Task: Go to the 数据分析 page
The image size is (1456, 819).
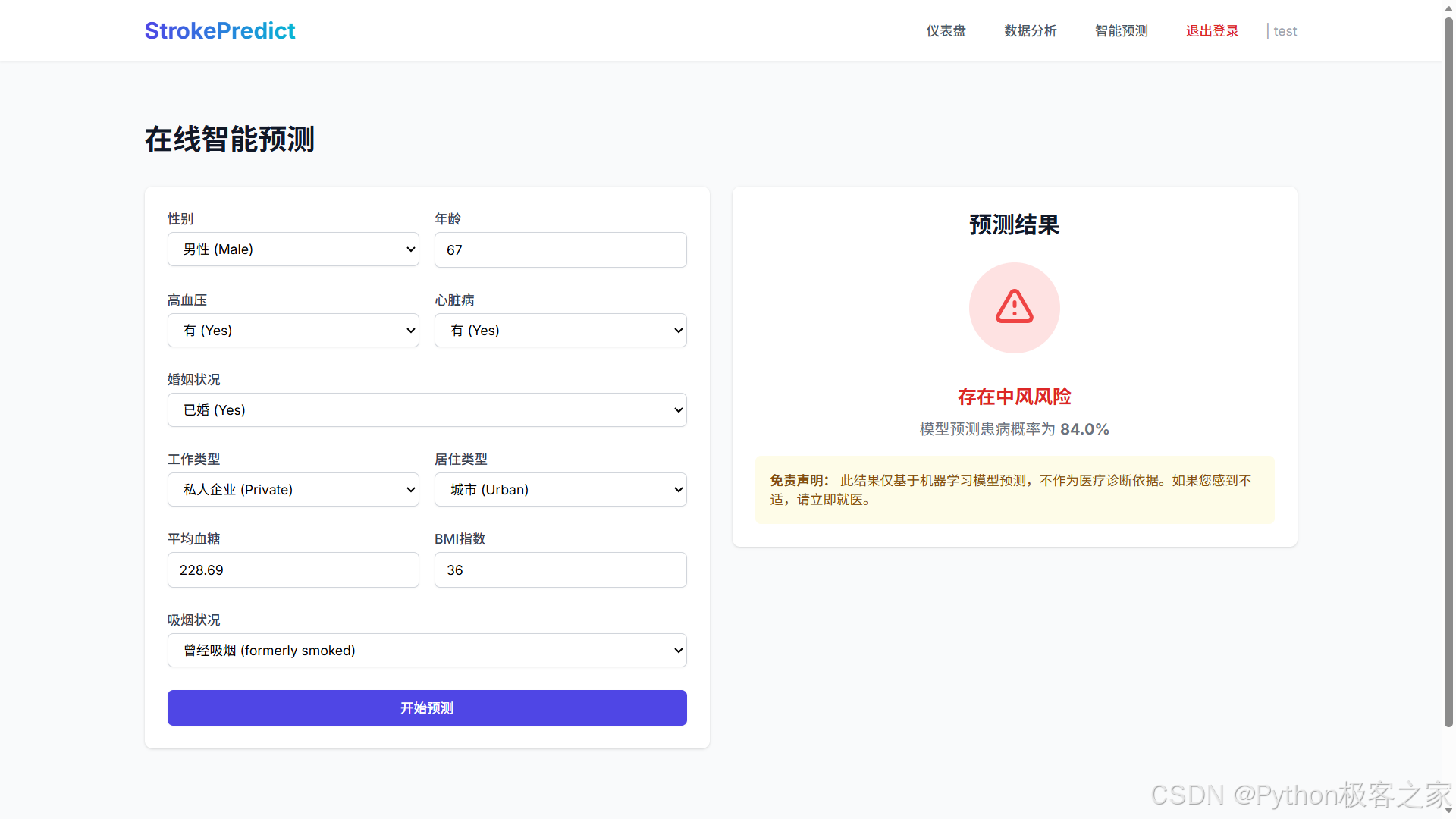Action: [x=1030, y=31]
